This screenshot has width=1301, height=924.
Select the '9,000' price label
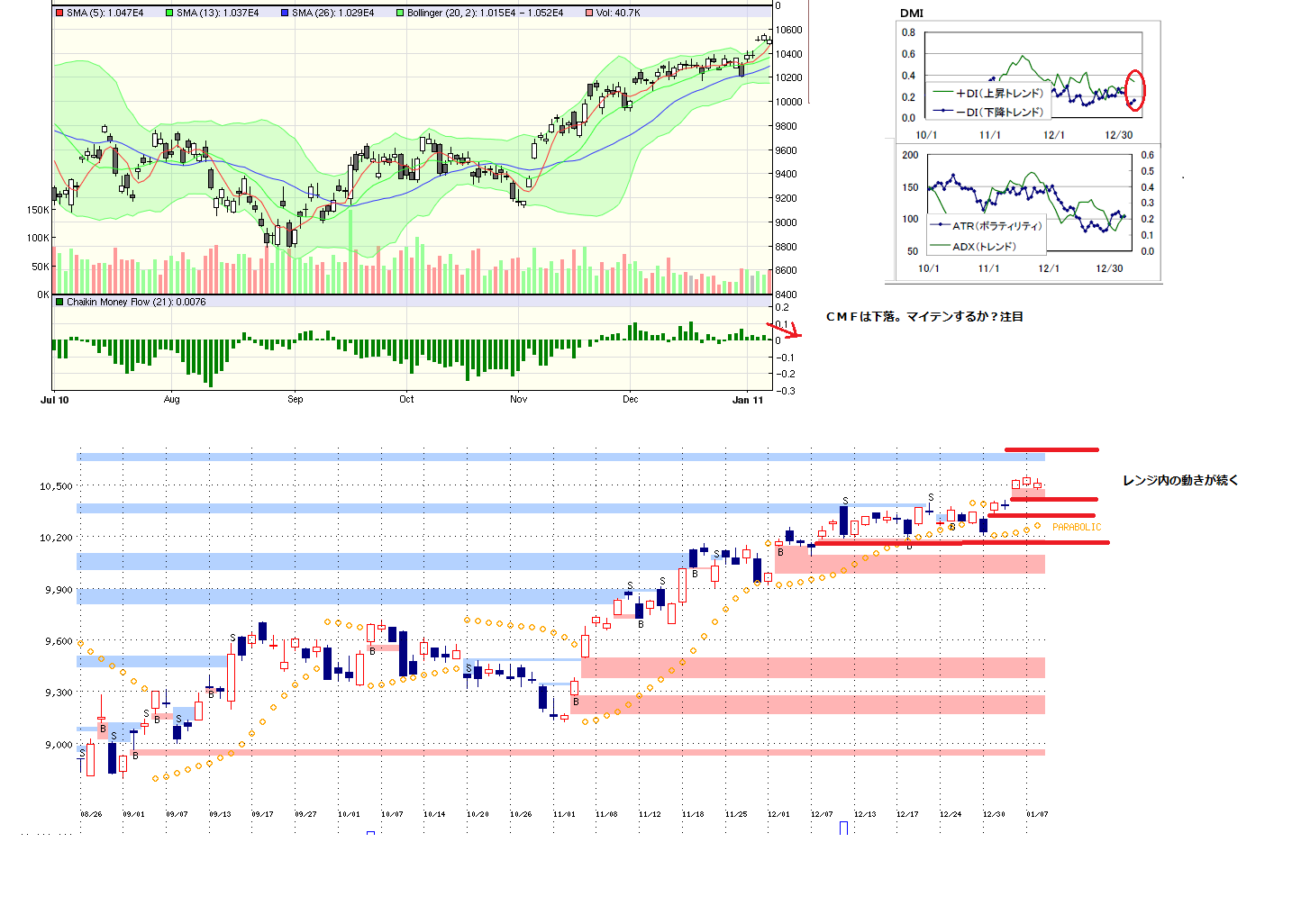point(59,745)
